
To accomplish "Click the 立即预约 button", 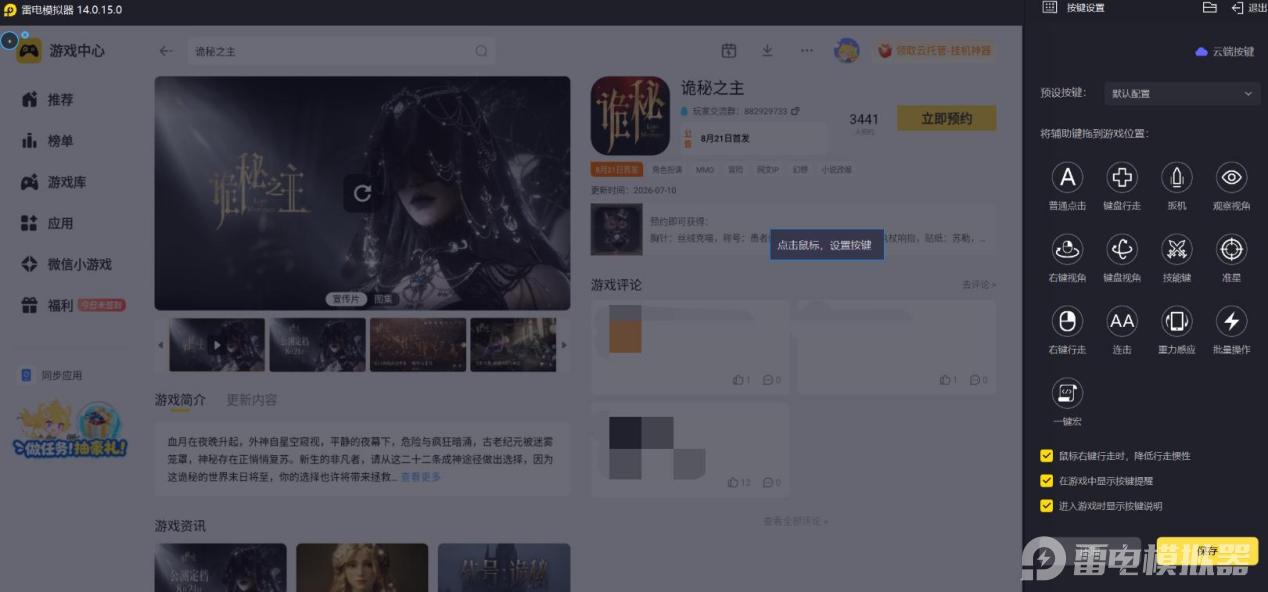I will pyautogui.click(x=946, y=118).
